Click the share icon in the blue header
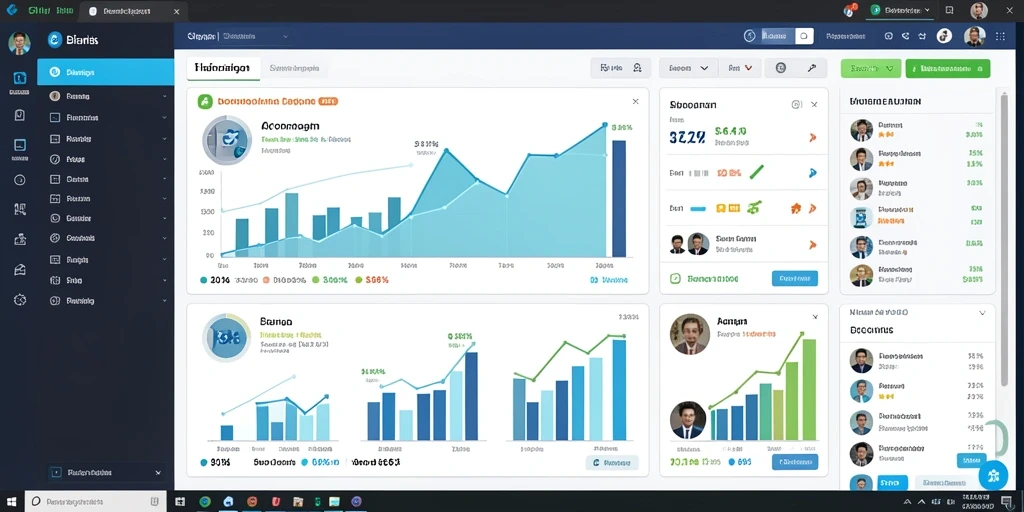Image resolution: width=1024 pixels, height=512 pixels. pos(906,37)
